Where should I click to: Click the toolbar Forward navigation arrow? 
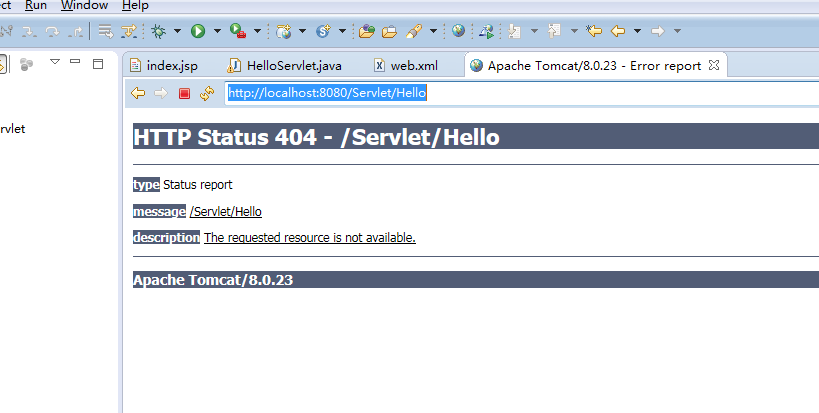[658, 31]
